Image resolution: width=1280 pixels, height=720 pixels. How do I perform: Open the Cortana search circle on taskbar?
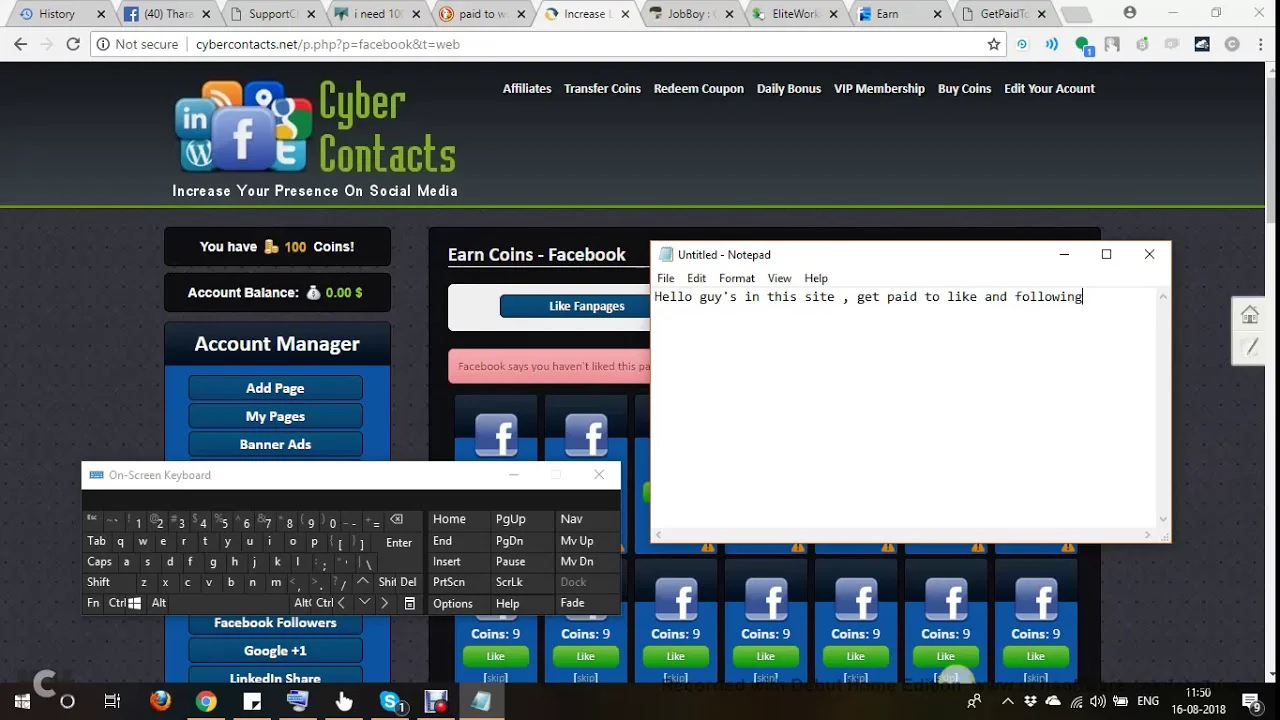[67, 701]
